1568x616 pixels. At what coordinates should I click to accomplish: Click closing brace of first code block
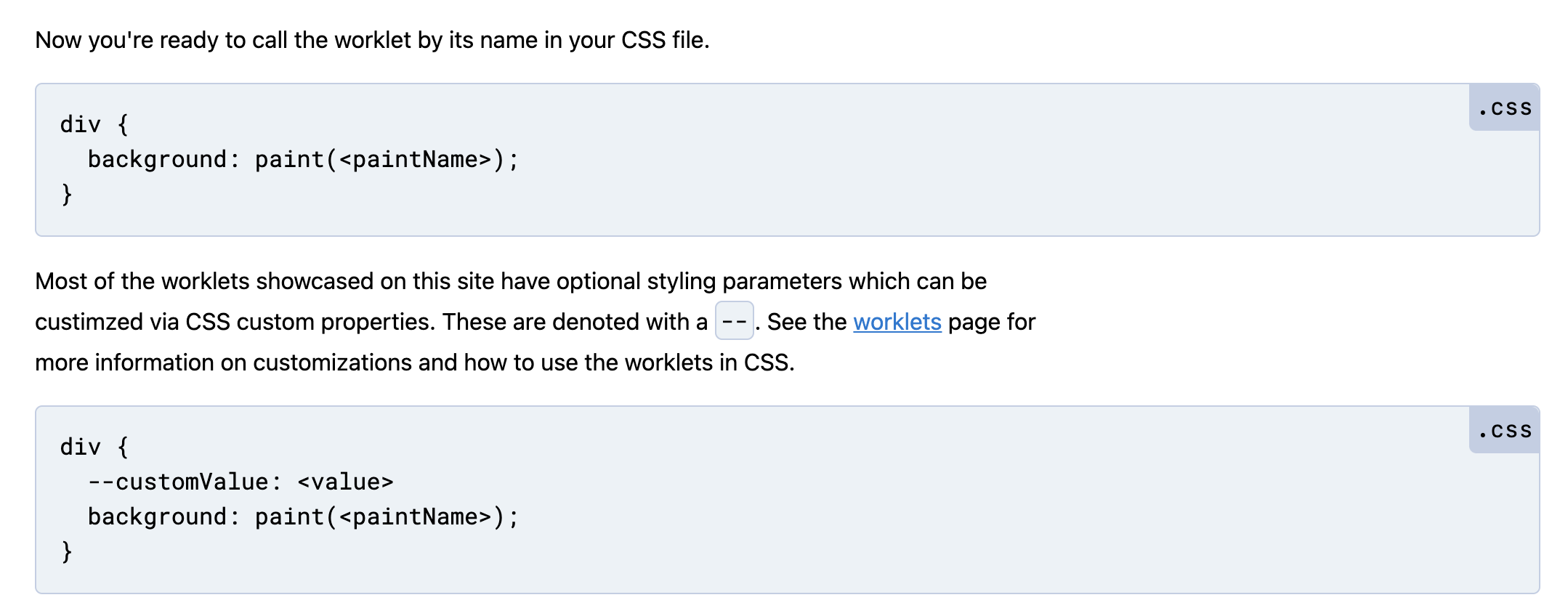pyautogui.click(x=67, y=194)
